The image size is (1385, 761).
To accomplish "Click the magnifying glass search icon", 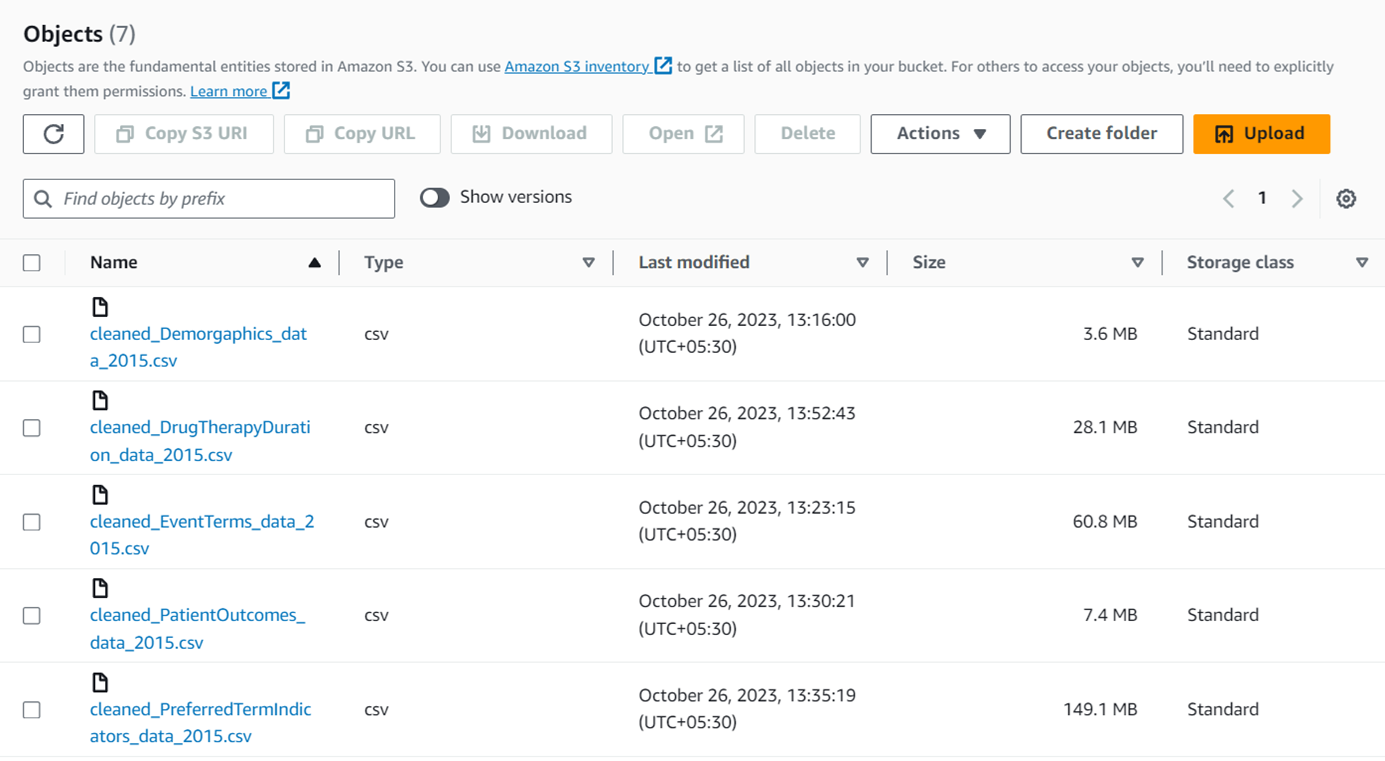I will (x=42, y=198).
